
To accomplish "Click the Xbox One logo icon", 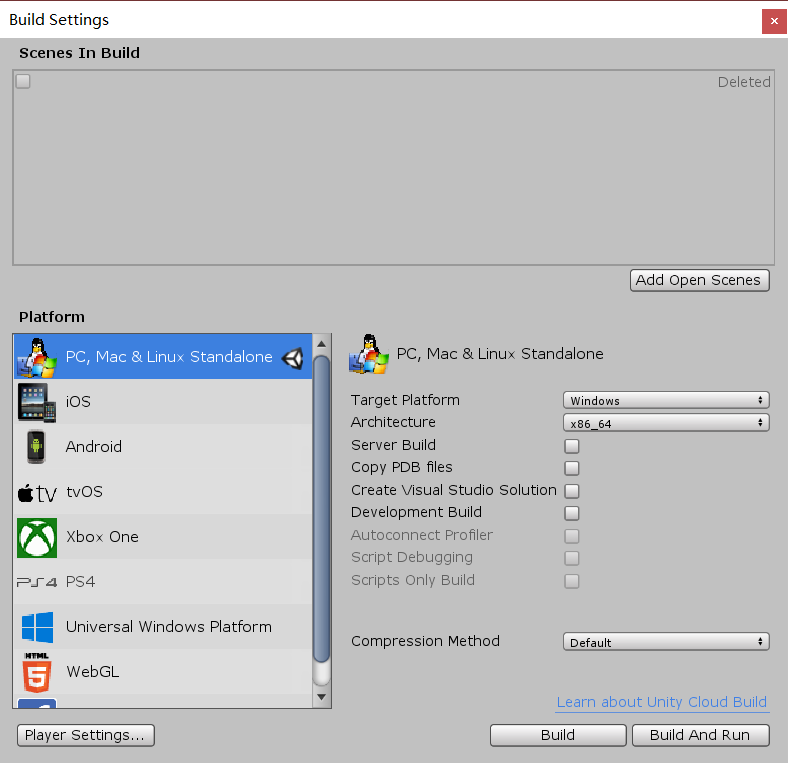I will coord(37,537).
